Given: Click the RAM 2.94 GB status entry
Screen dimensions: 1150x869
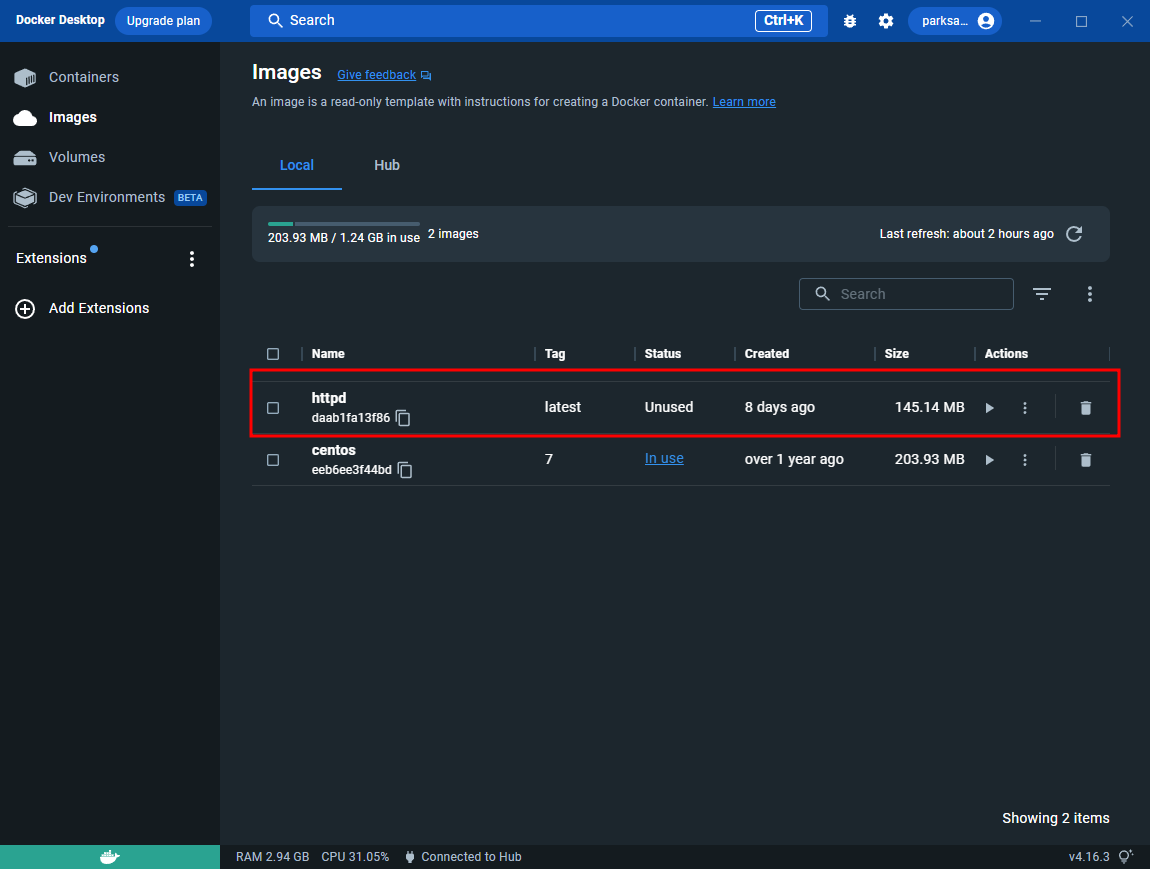Looking at the screenshot, I should coord(272,857).
